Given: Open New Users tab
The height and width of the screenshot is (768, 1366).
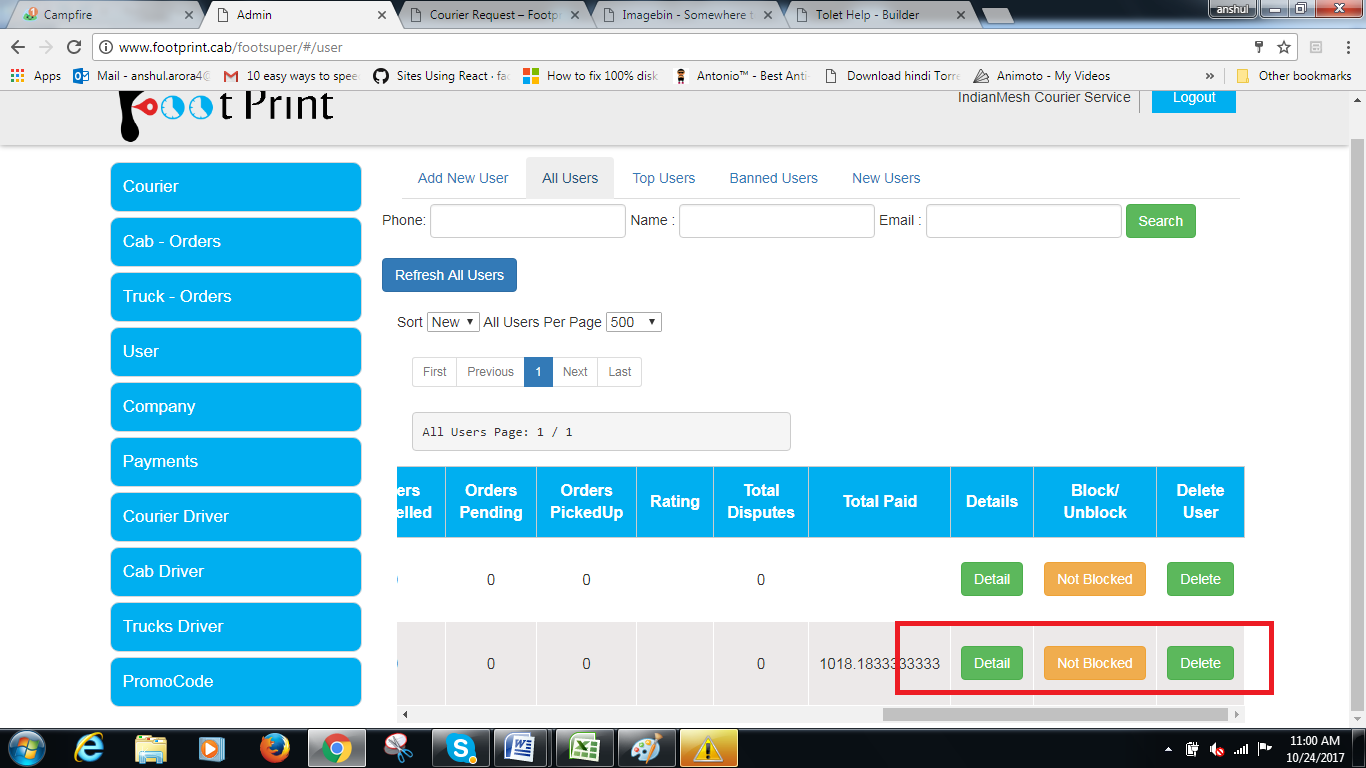Looking at the screenshot, I should coord(886,178).
